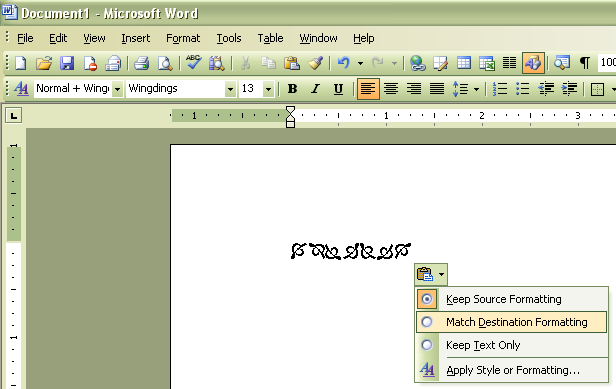Save the document with the floppy disk icon
Viewport: 616px width, 389px height.
(x=67, y=63)
